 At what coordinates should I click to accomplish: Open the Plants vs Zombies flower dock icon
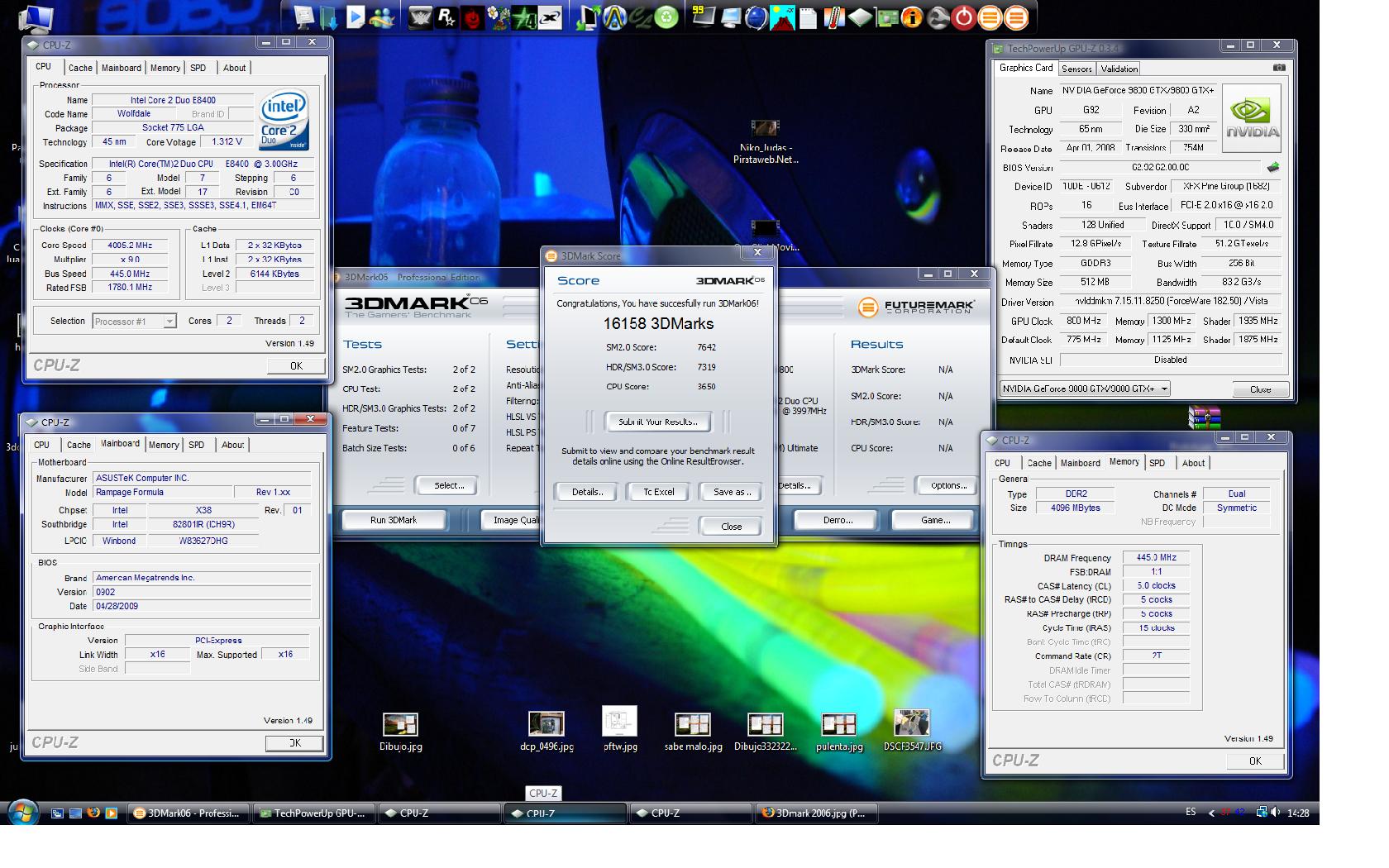[x=499, y=17]
